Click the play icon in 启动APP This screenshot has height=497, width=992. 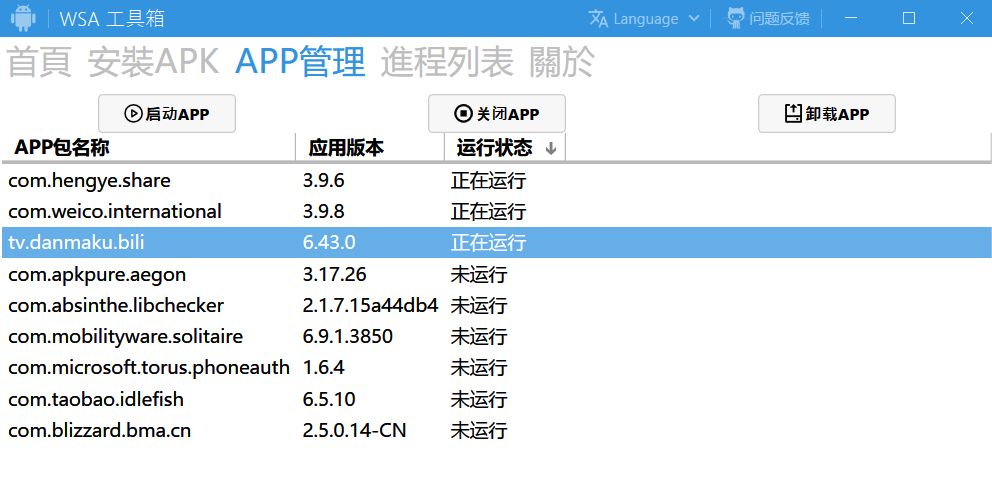133,114
